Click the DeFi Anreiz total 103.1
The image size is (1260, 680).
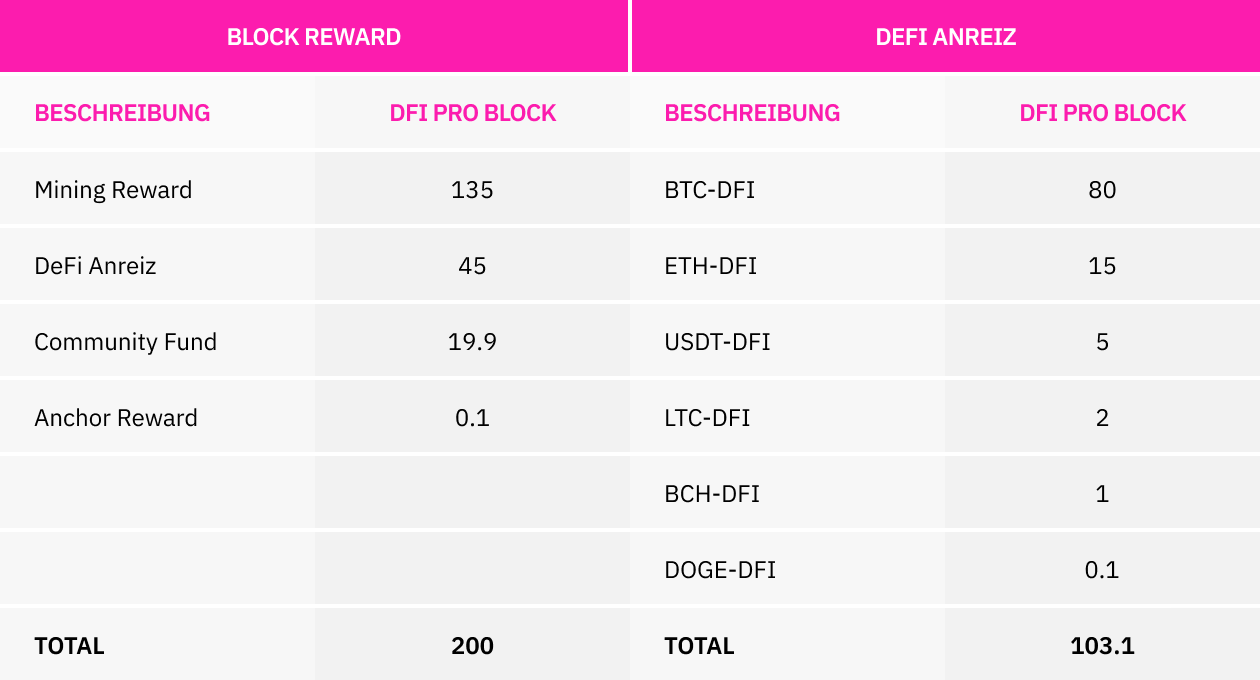click(1102, 646)
